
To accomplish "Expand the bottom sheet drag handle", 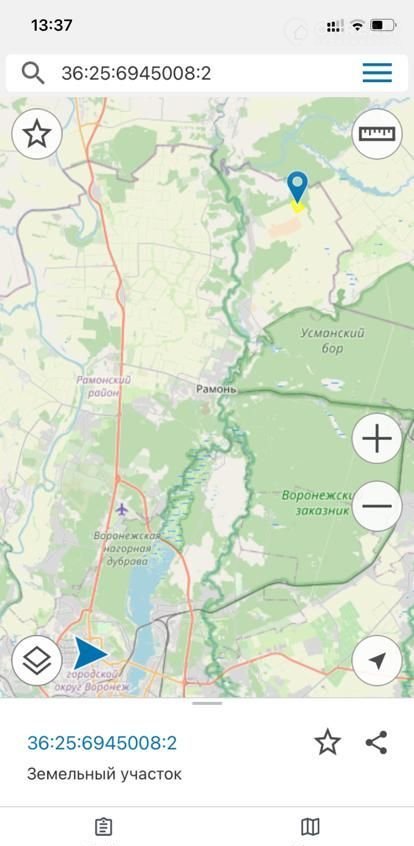I will click(x=207, y=703).
